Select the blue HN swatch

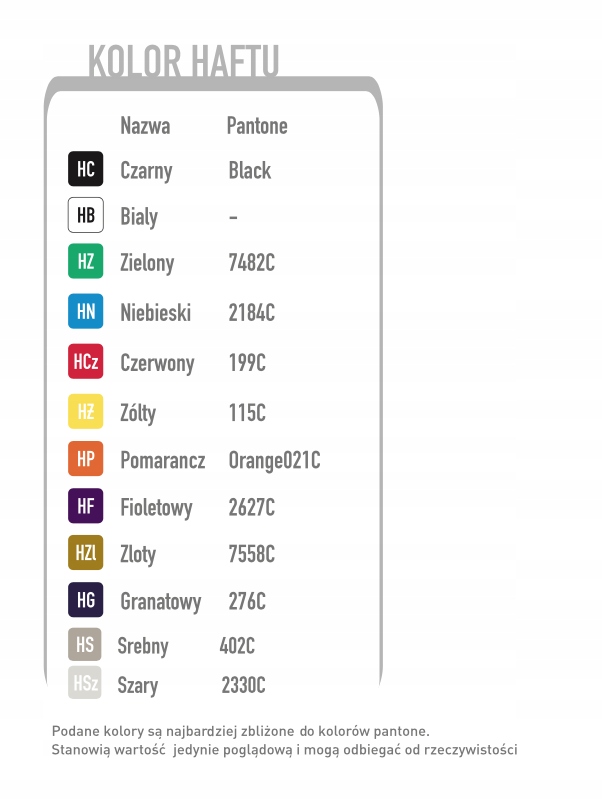click(x=86, y=312)
